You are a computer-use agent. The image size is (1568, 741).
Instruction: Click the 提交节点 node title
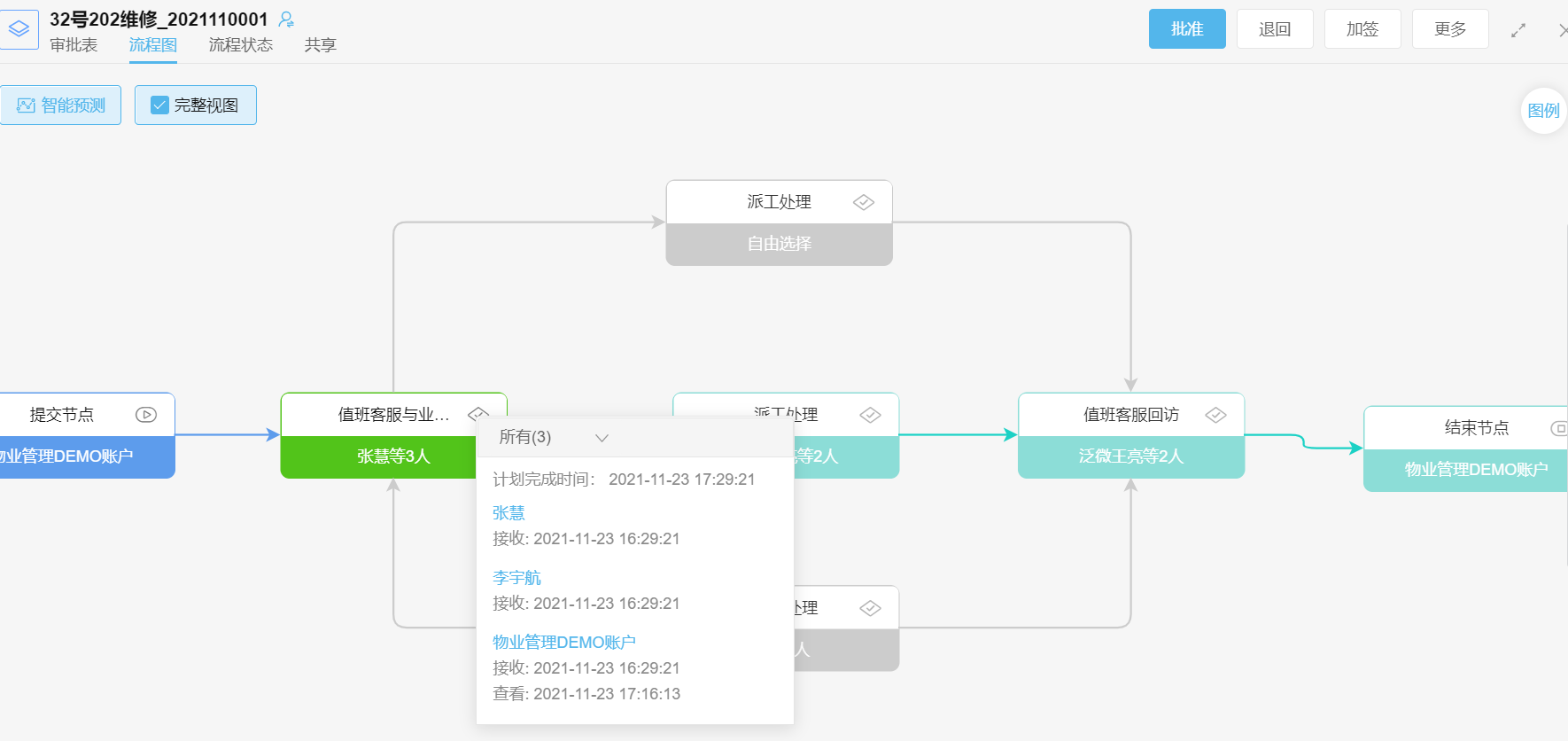coord(62,415)
